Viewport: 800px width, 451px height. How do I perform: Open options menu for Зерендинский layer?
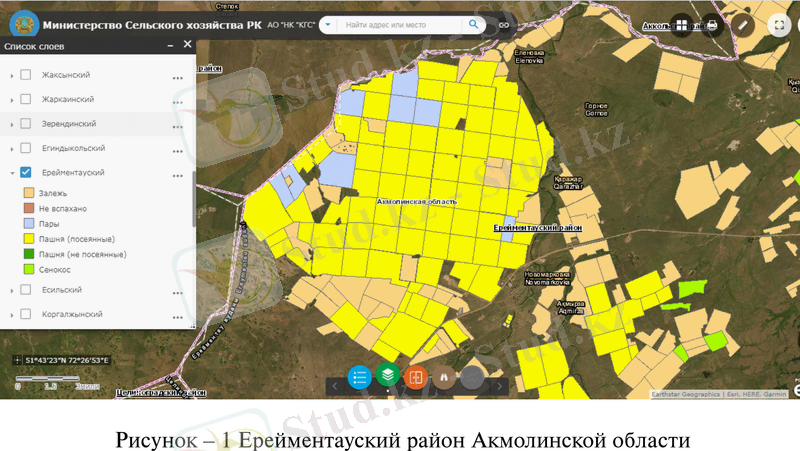[178, 127]
